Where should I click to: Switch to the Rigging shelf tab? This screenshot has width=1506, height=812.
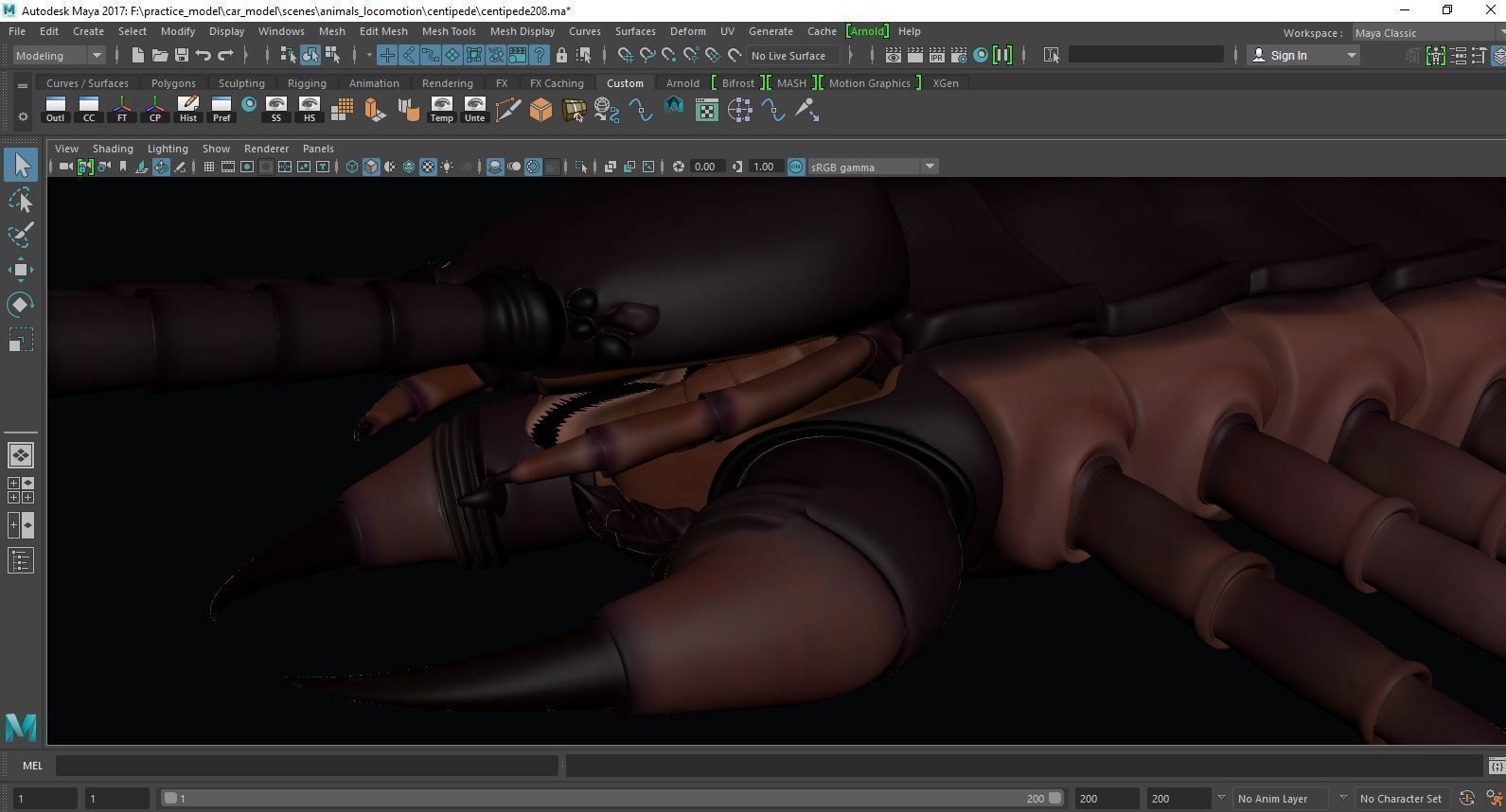pyautogui.click(x=306, y=83)
